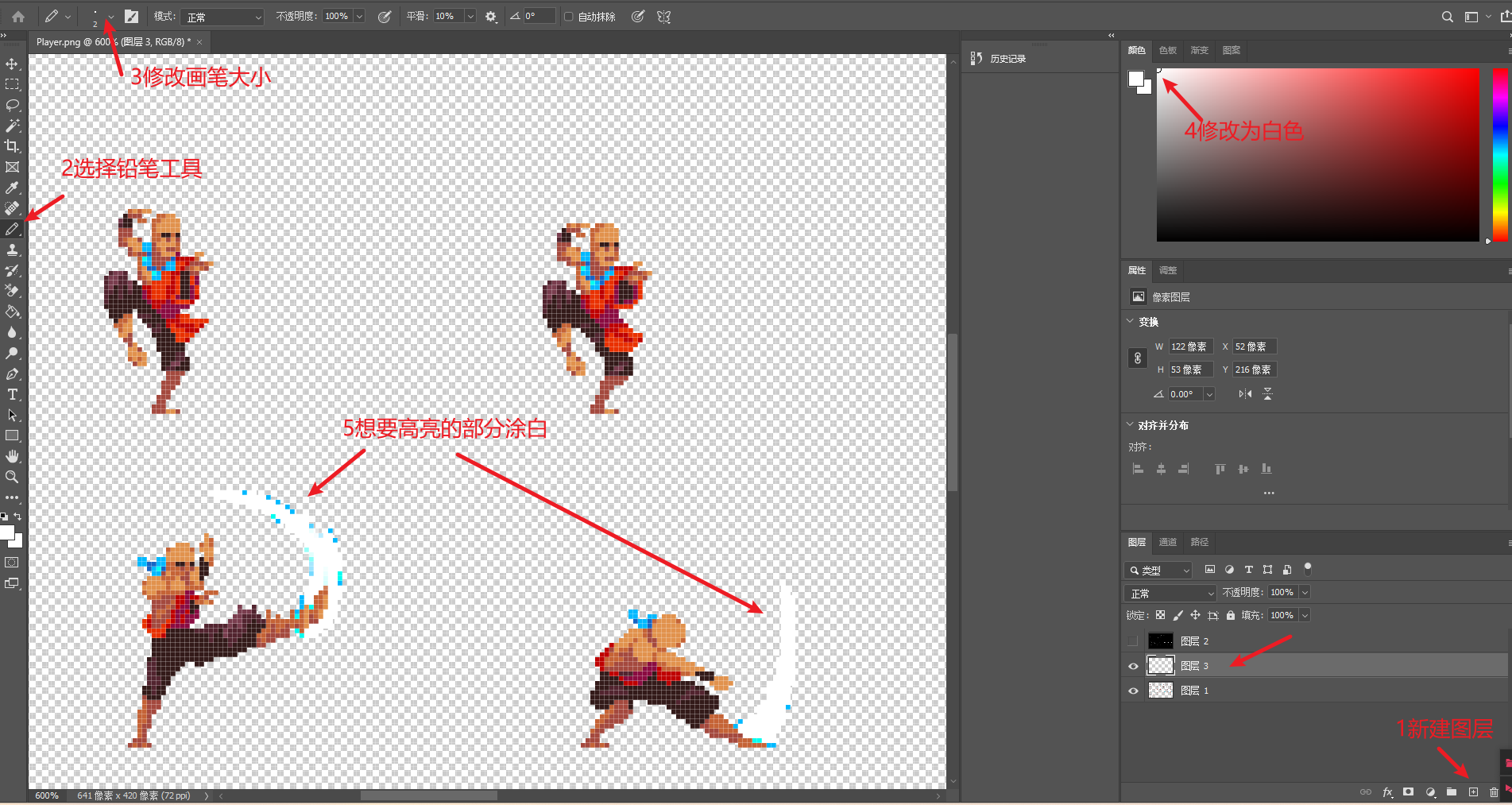Select the Crop tool
This screenshot has height=805, width=1512.
coord(12,146)
